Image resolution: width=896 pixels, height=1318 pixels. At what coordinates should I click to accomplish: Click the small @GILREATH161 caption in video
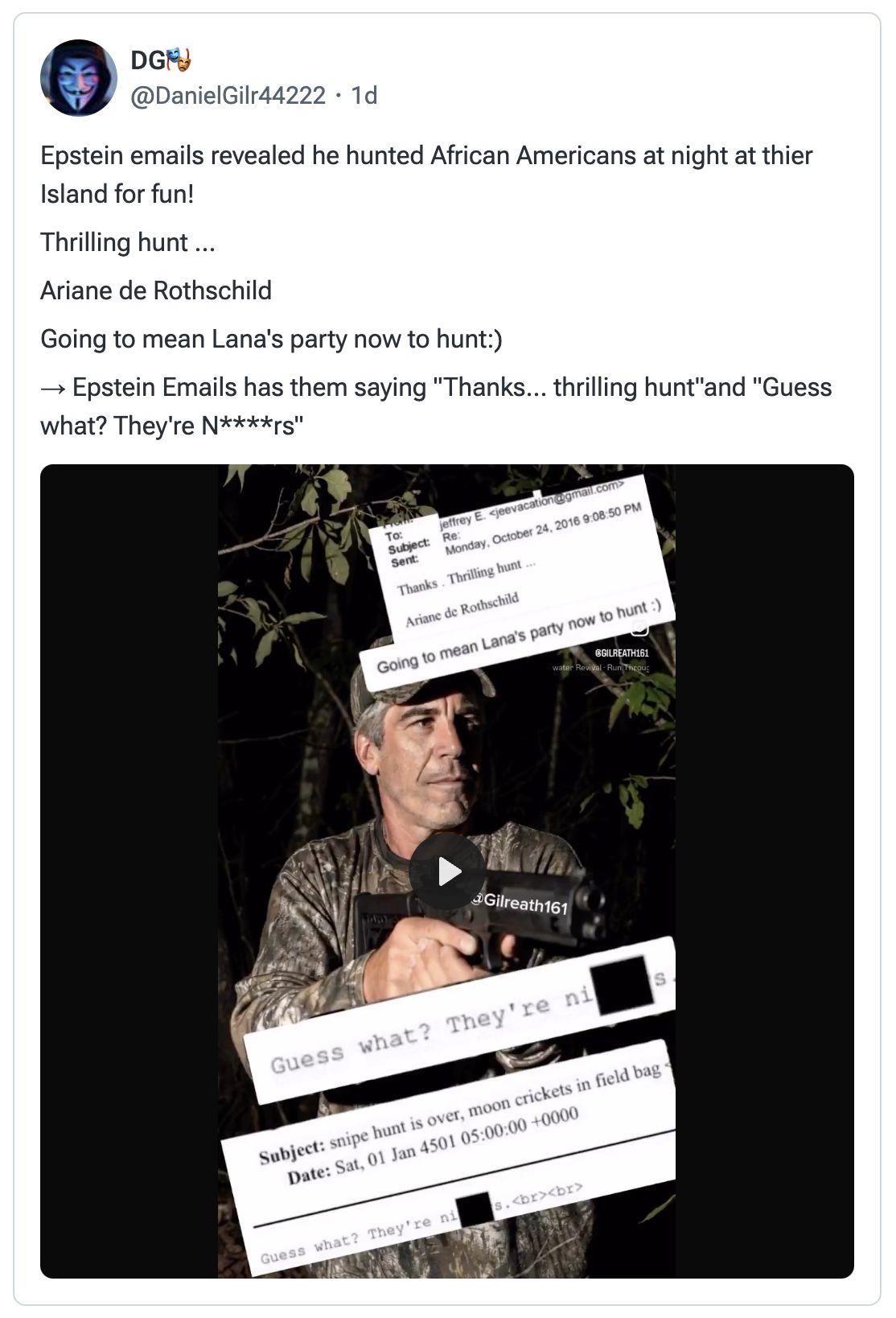click(x=621, y=653)
